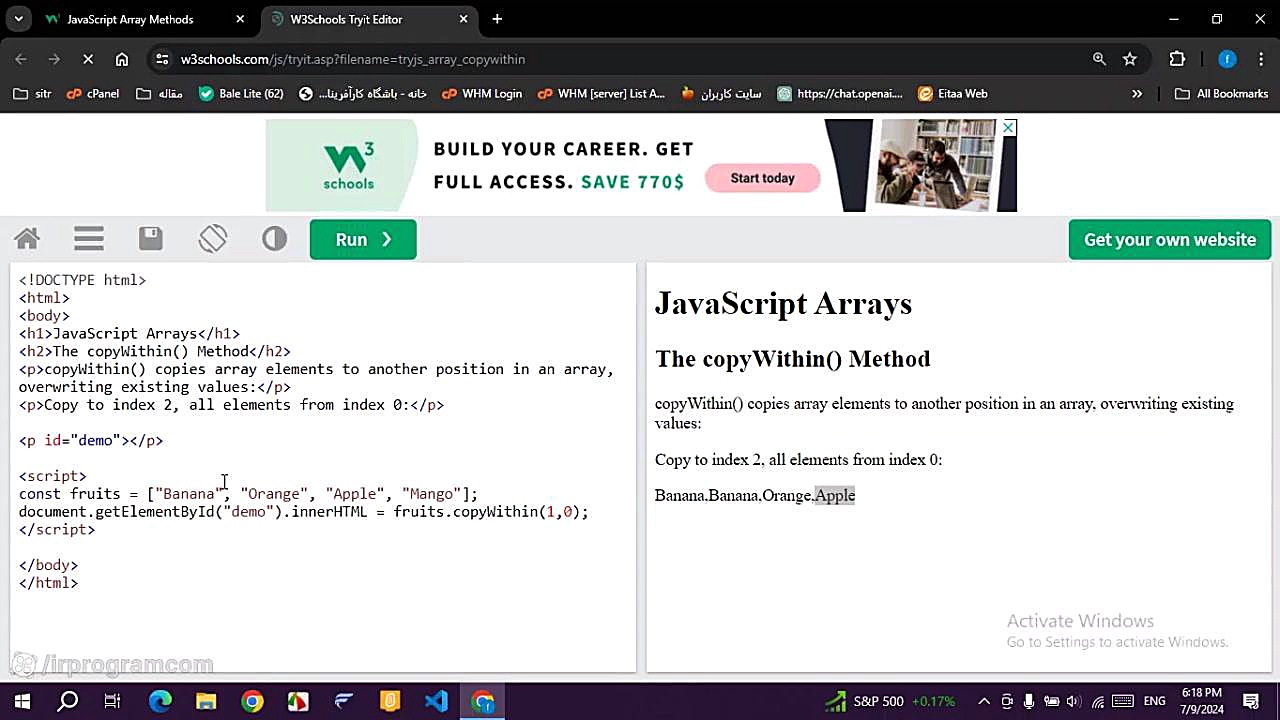The height and width of the screenshot is (720, 1280).
Task: Open the Eitaa Web bookmark
Action: (x=953, y=93)
